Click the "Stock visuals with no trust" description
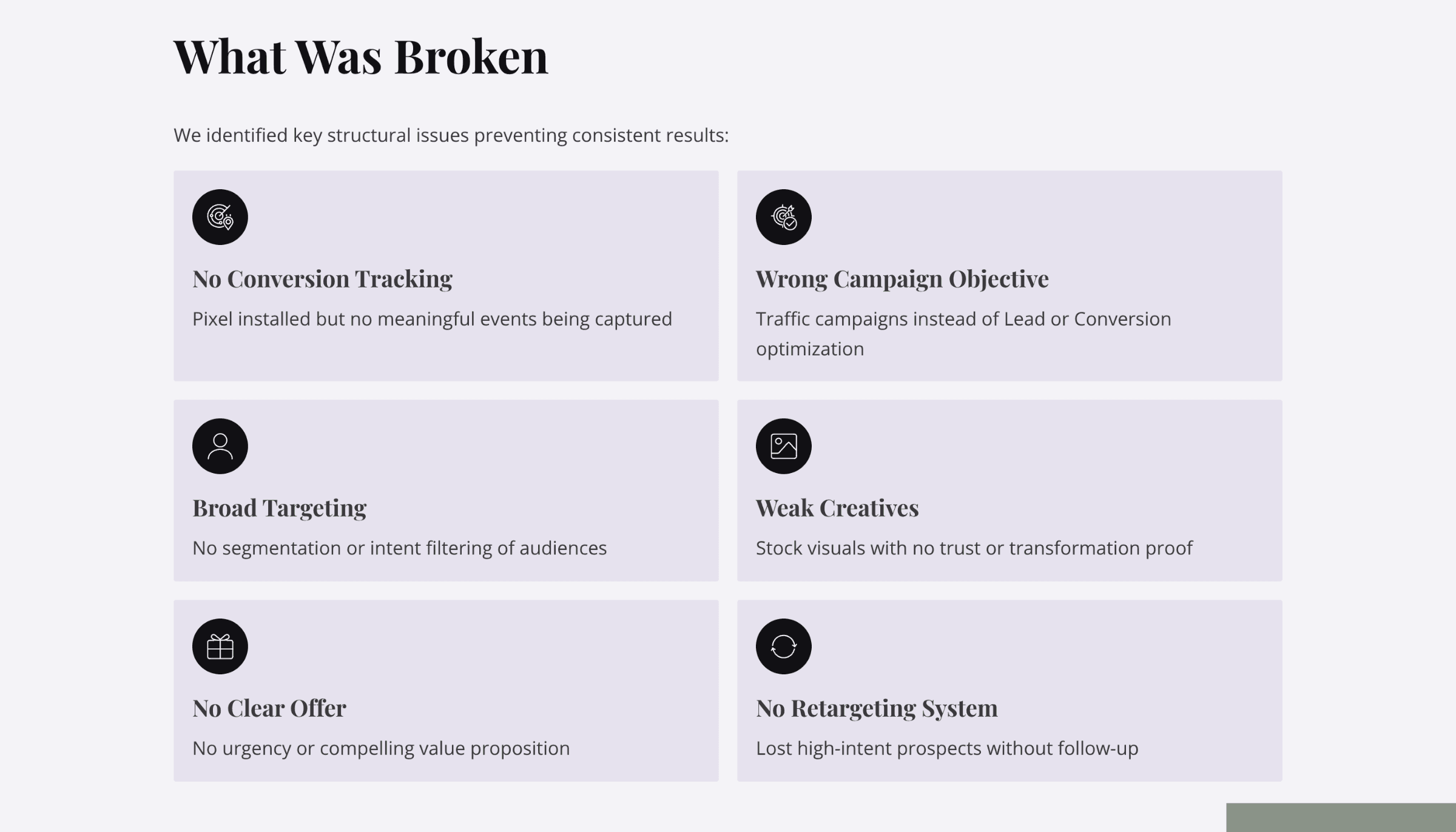 click(974, 548)
